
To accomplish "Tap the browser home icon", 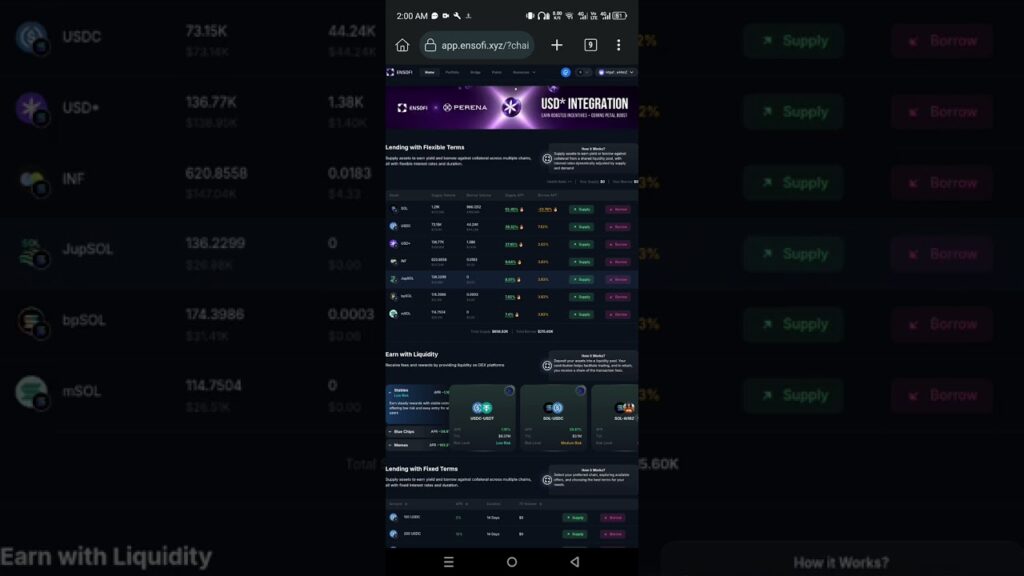I will pyautogui.click(x=402, y=45).
